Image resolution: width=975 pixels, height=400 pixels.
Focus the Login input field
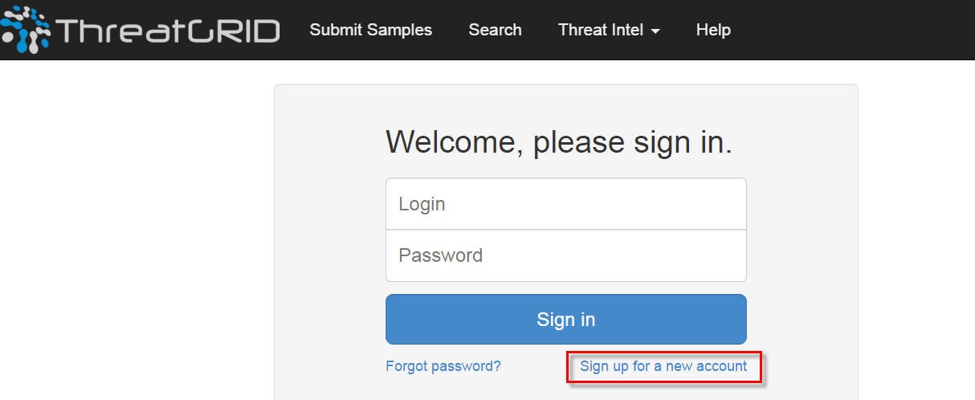click(x=566, y=204)
